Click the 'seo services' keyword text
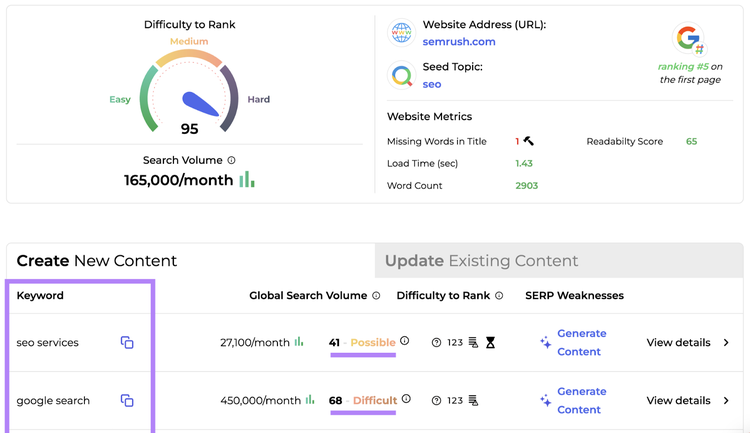Image resolution: width=750 pixels, height=433 pixels. click(x=47, y=343)
